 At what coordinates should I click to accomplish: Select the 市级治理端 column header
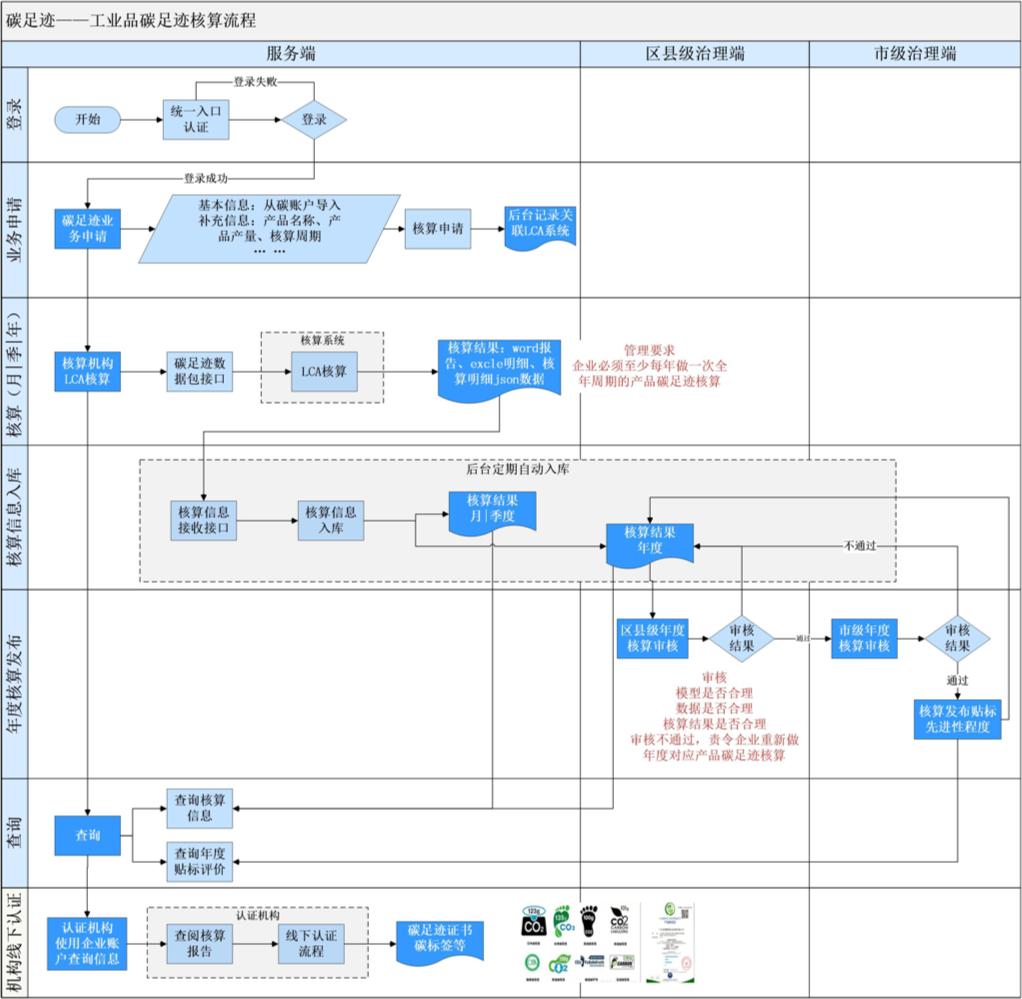[x=914, y=54]
